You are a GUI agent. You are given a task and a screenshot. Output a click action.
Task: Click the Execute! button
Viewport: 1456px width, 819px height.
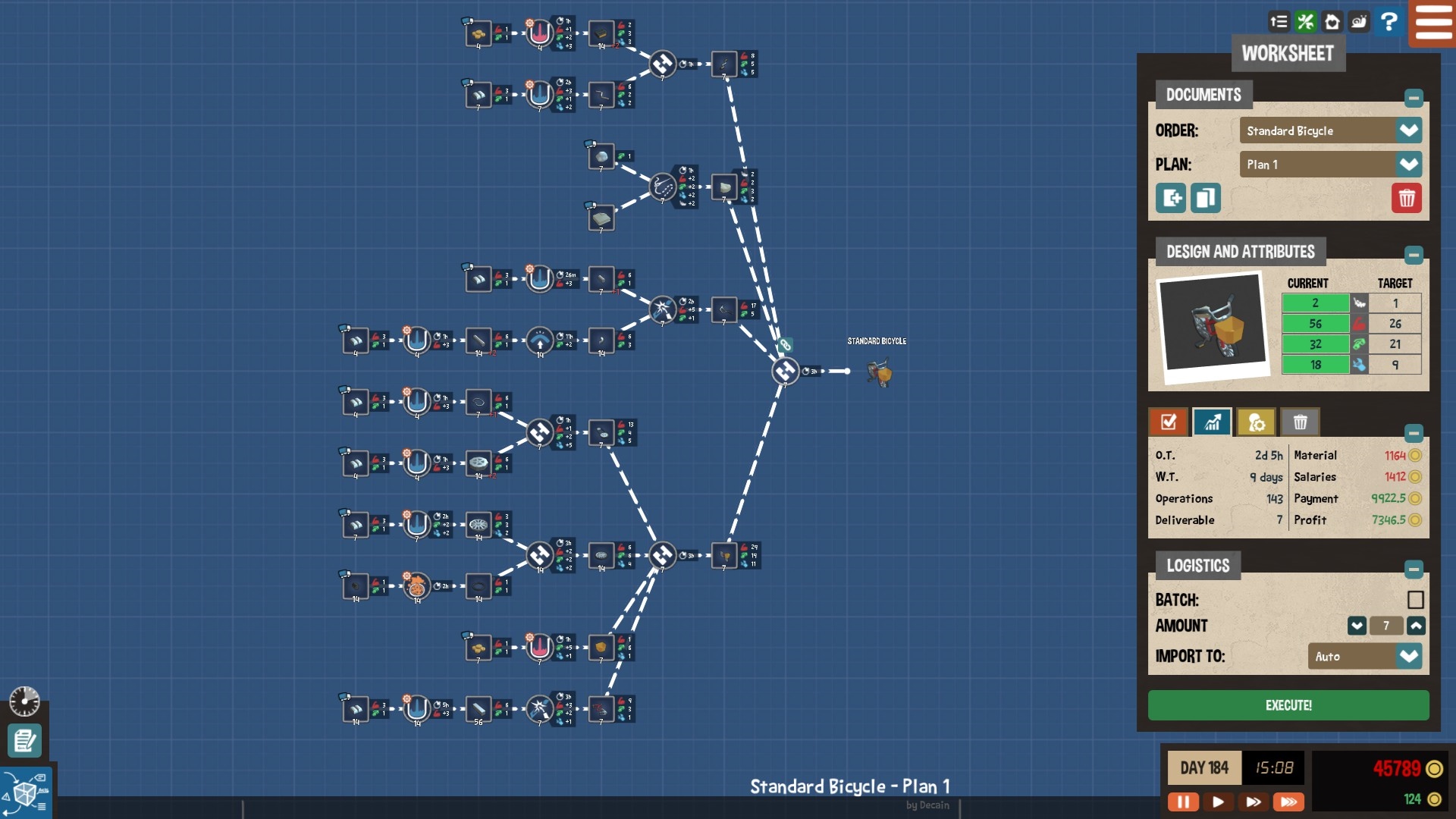pos(1288,705)
